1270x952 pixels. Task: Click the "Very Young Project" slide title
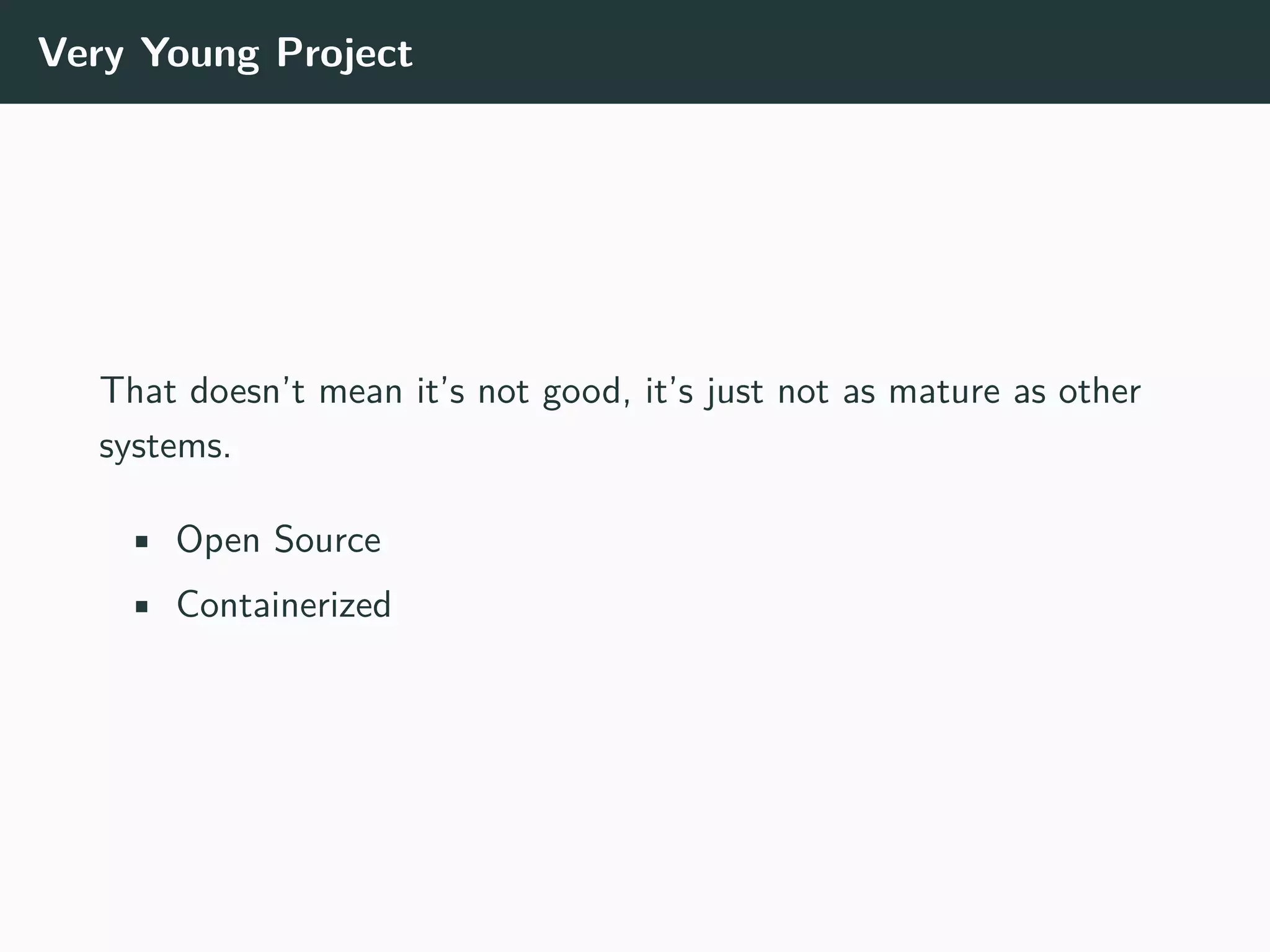(225, 53)
